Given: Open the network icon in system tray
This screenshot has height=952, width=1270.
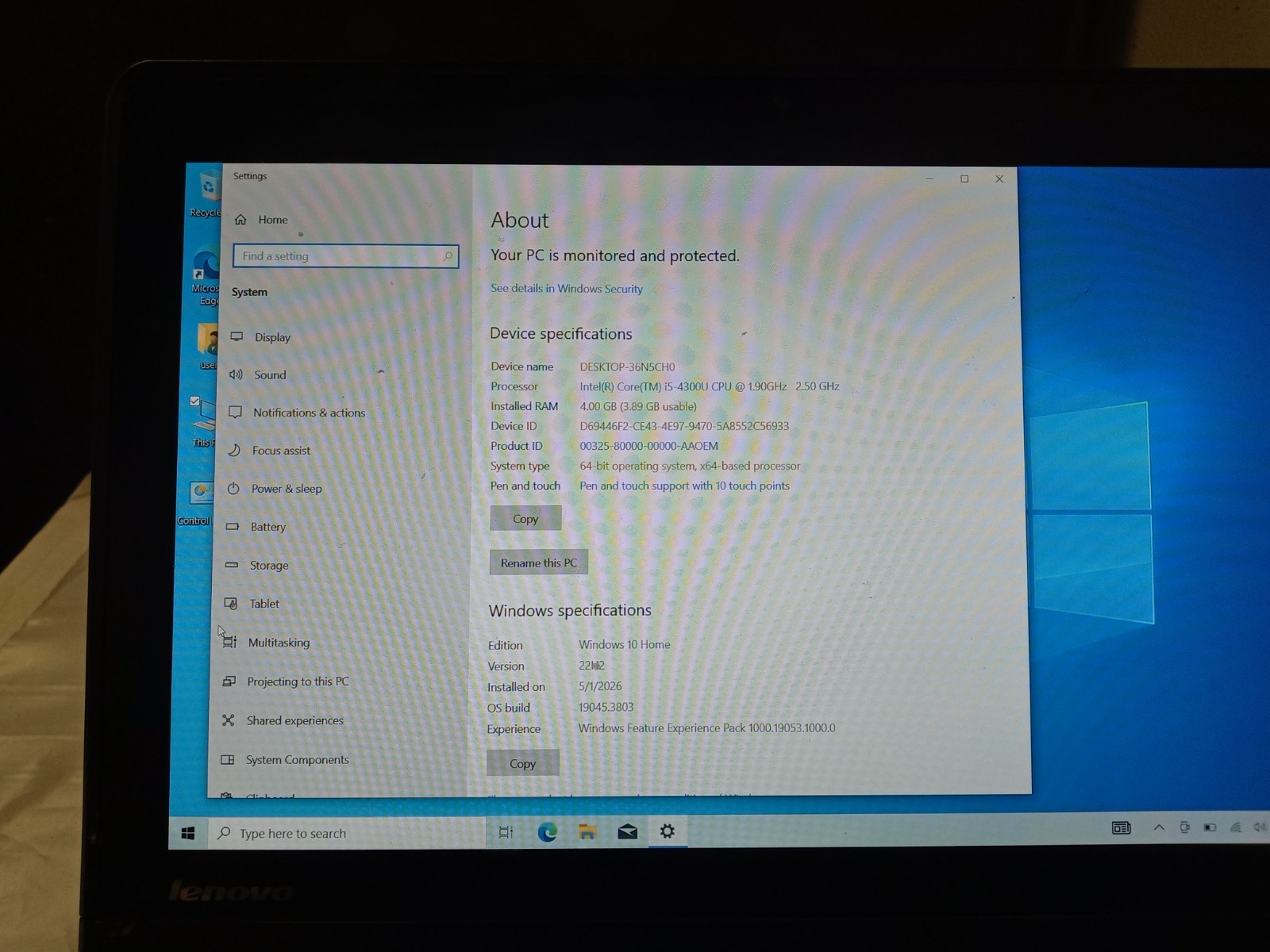Looking at the screenshot, I should point(1235,827).
